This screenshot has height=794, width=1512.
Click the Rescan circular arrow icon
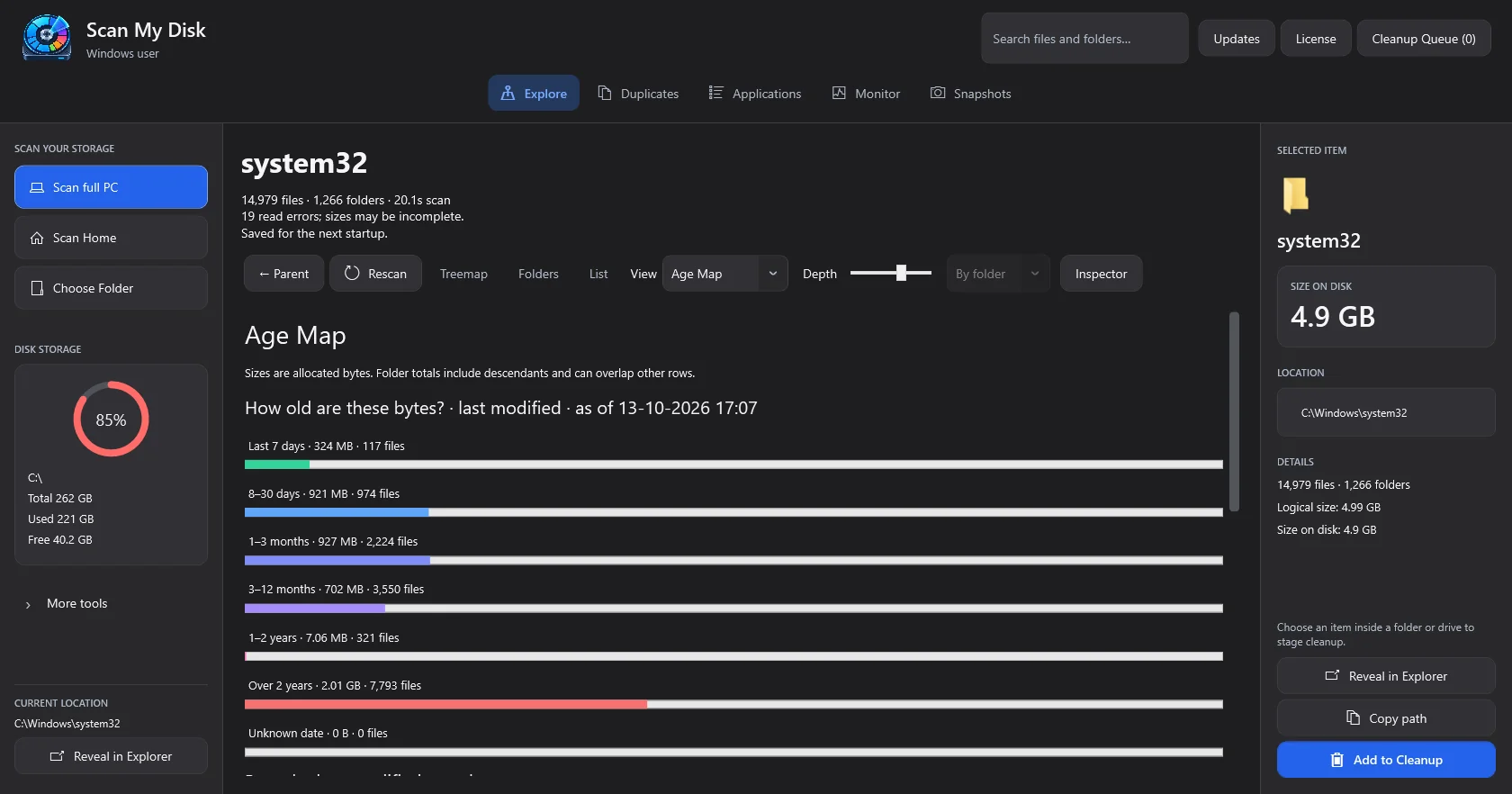click(x=352, y=273)
